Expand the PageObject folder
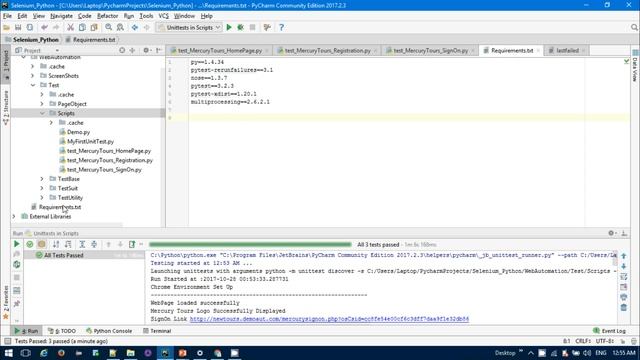This screenshot has height=360, width=640. (x=42, y=104)
